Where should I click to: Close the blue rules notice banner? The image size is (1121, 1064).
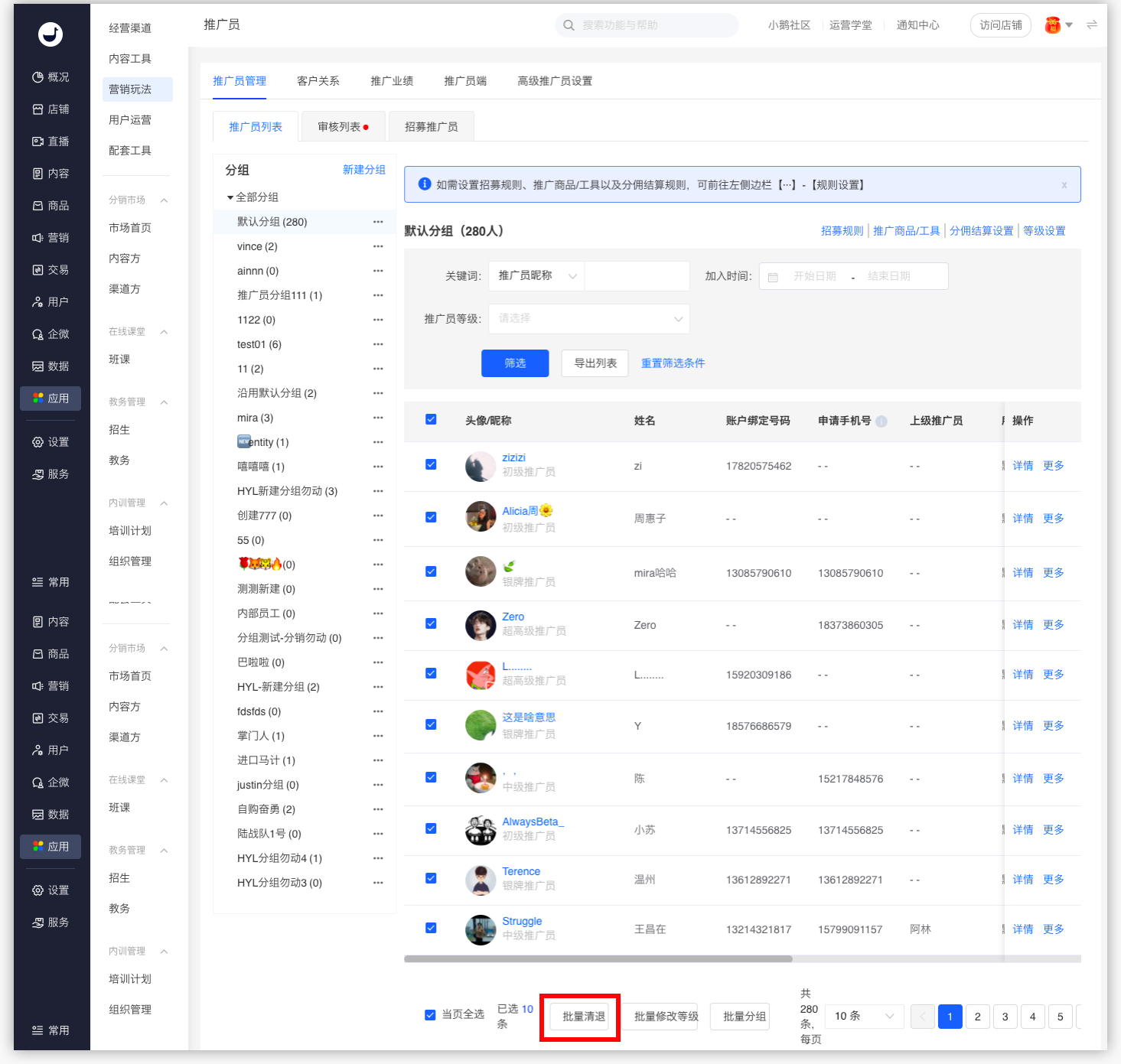tap(1064, 185)
